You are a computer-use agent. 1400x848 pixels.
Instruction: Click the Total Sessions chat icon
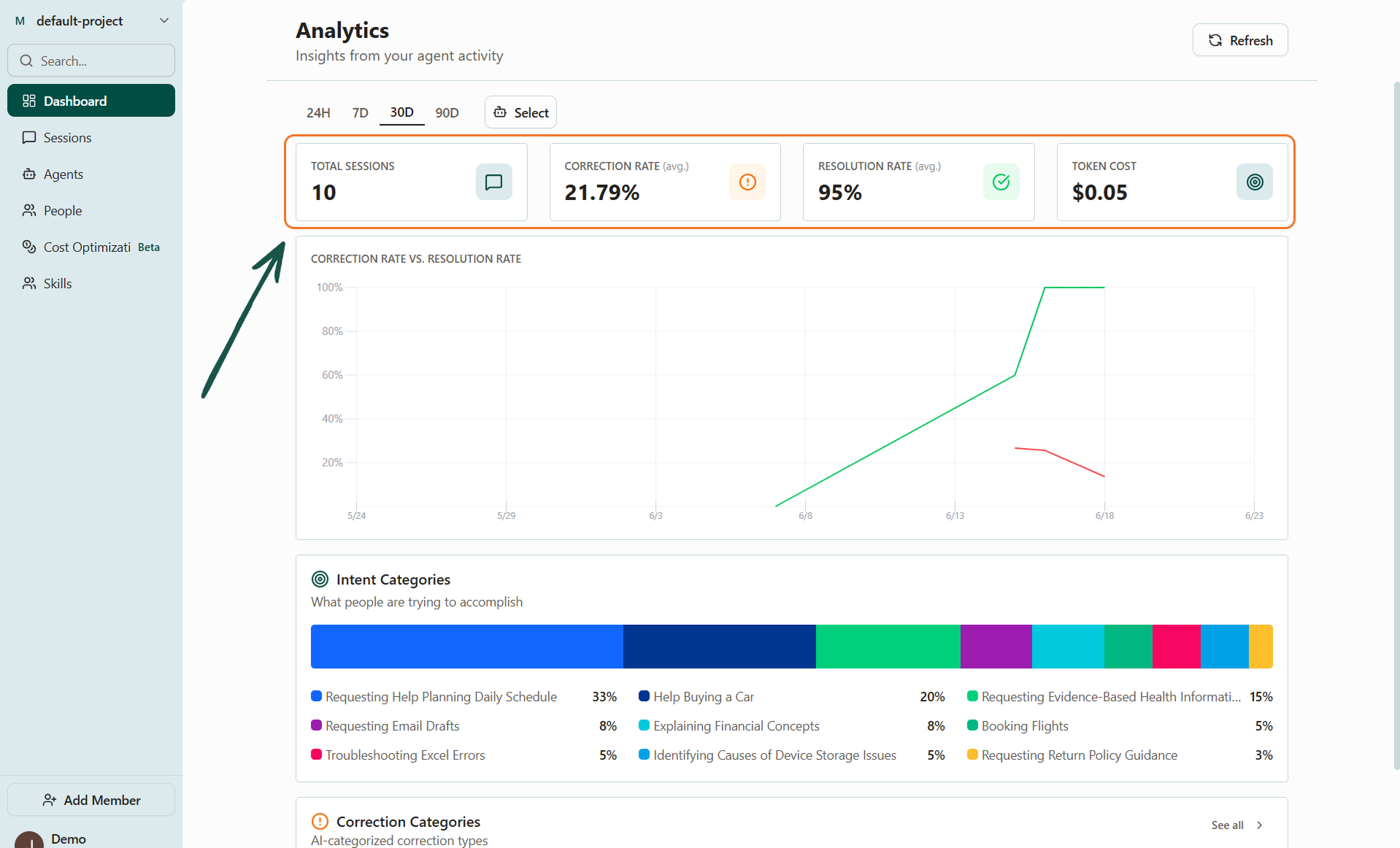pos(494,182)
